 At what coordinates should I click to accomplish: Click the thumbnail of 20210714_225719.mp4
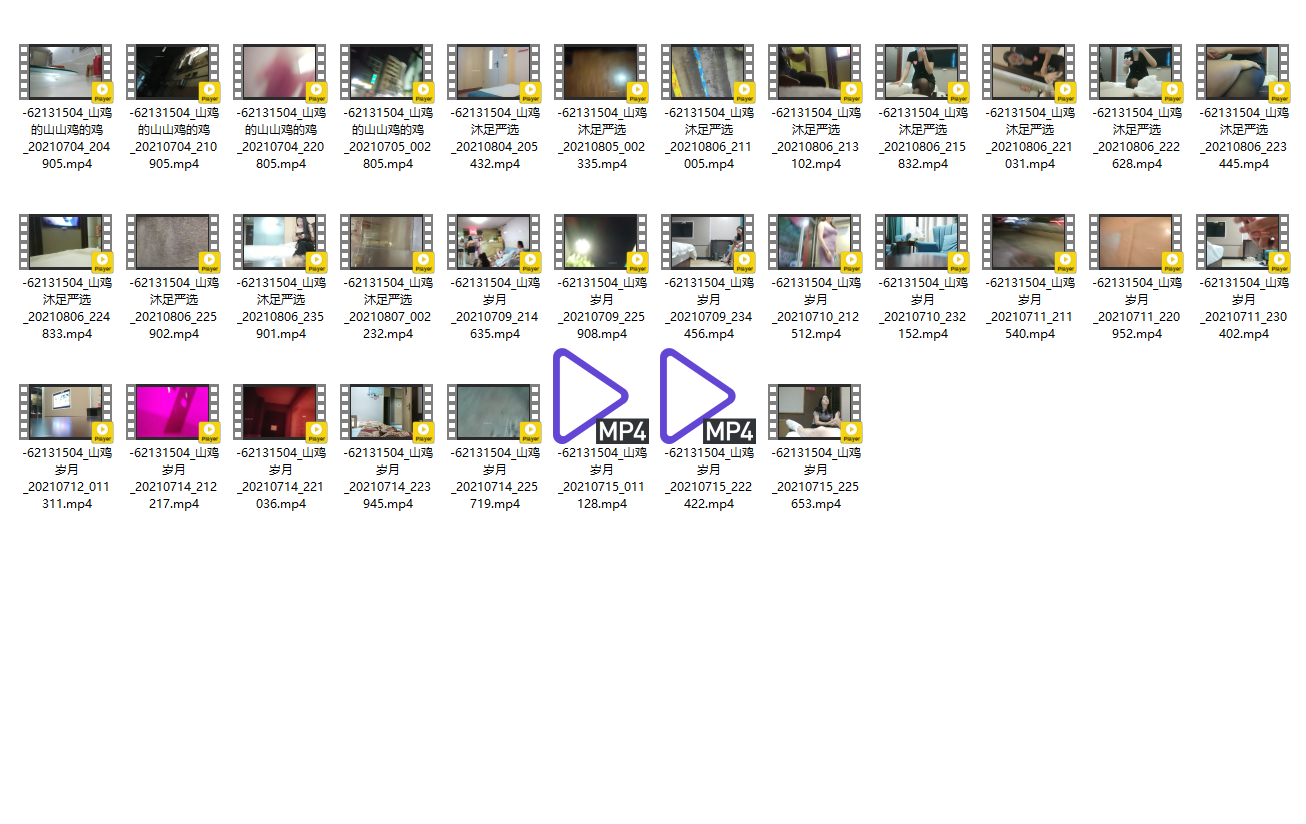point(494,412)
